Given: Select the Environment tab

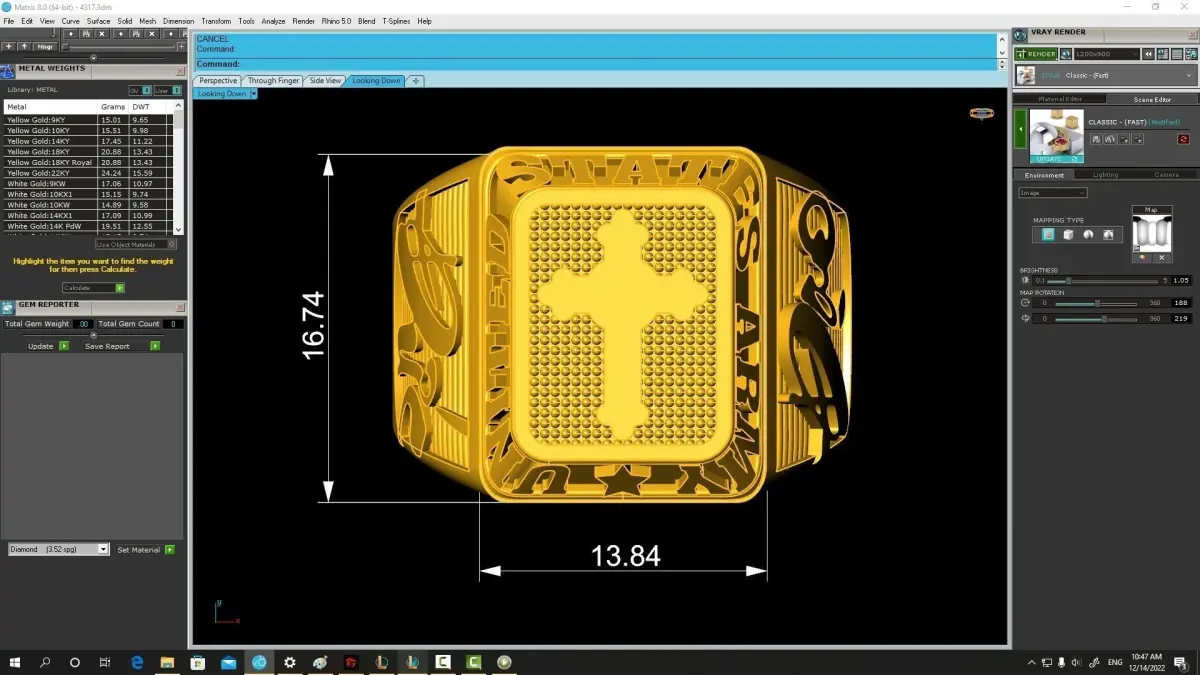Looking at the screenshot, I should tap(1045, 175).
